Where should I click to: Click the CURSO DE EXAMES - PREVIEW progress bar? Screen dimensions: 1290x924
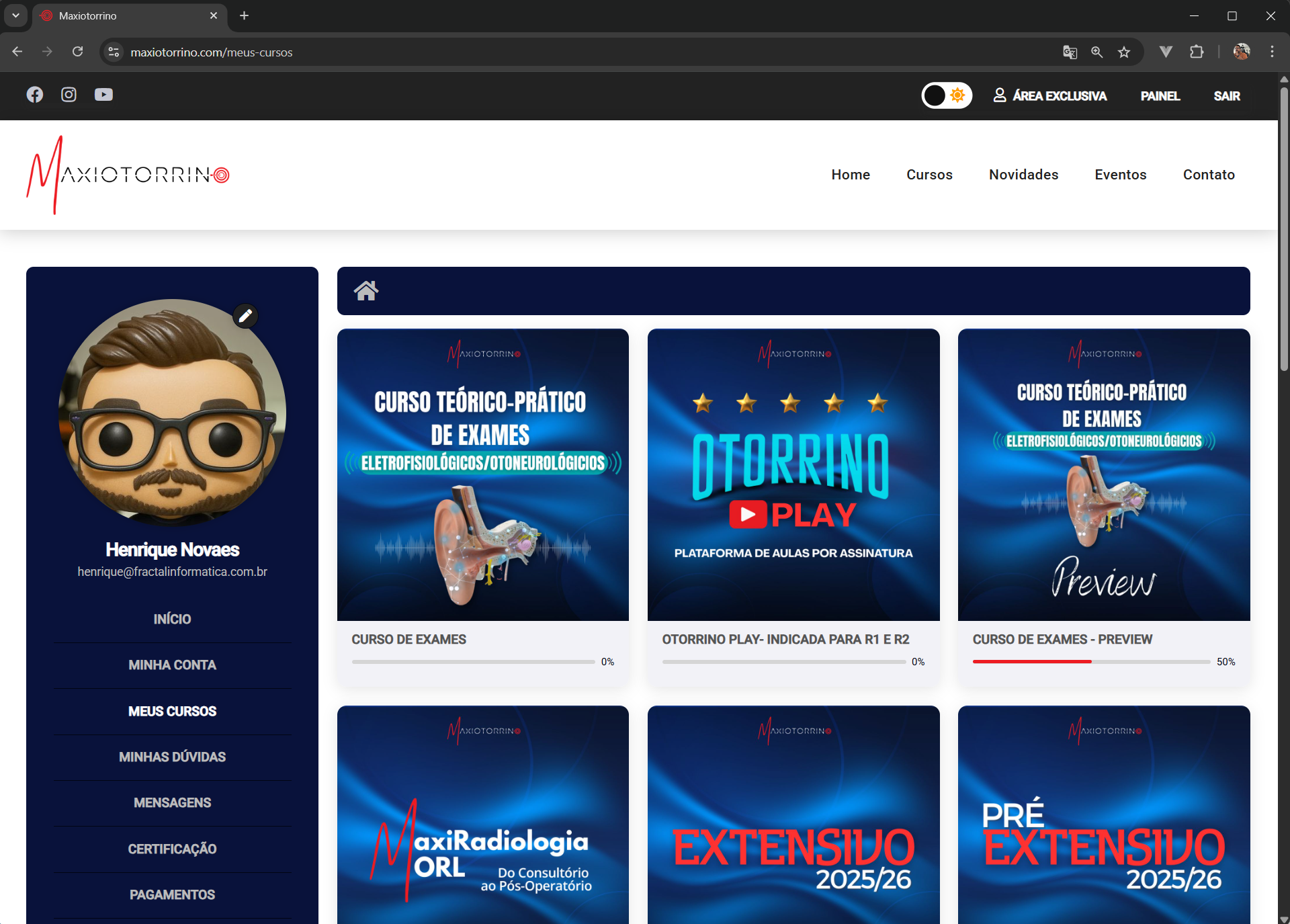pyautogui.click(x=1091, y=662)
